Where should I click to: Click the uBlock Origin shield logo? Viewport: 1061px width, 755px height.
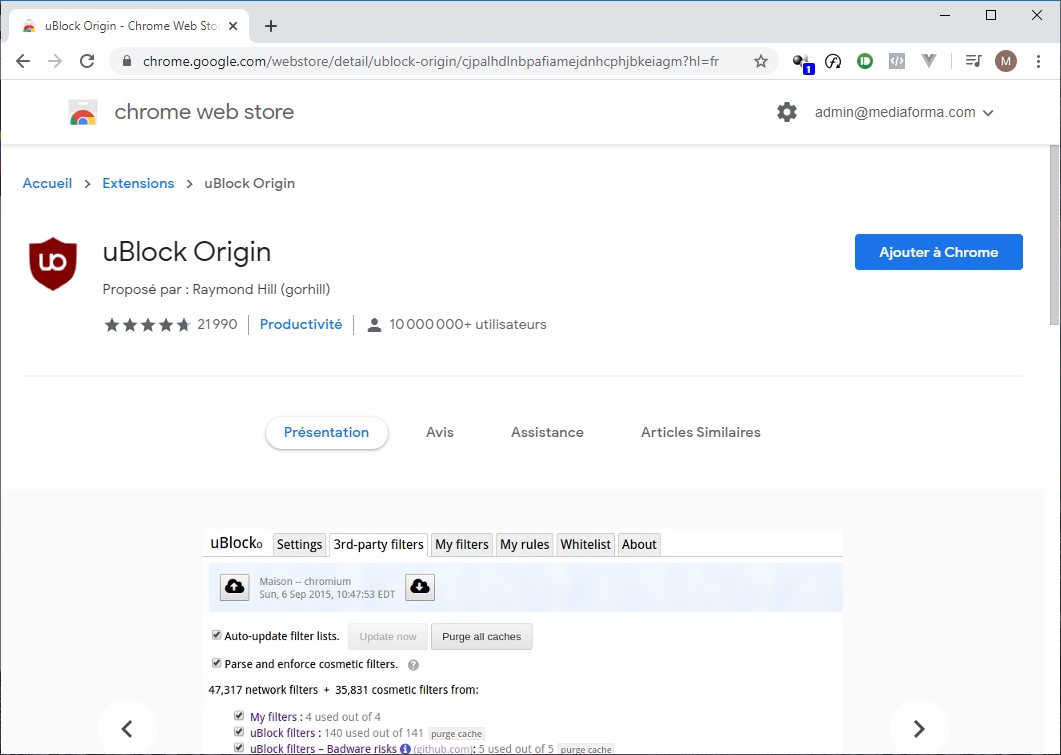coord(53,264)
